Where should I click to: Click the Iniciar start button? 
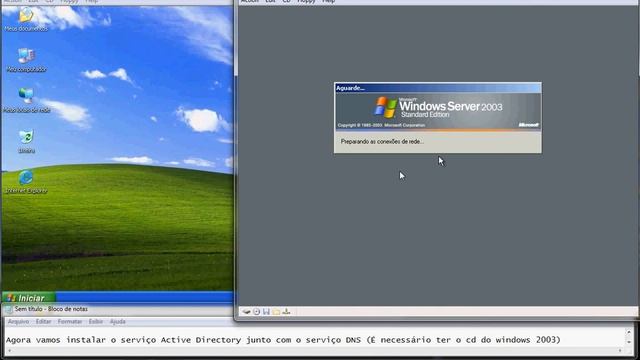coord(28,298)
